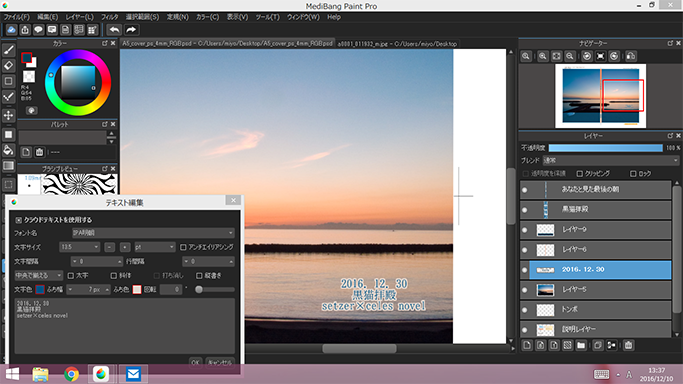This screenshot has width=683, height=384.
Task: Click the navigator preview thumbnail
Action: tap(601, 96)
